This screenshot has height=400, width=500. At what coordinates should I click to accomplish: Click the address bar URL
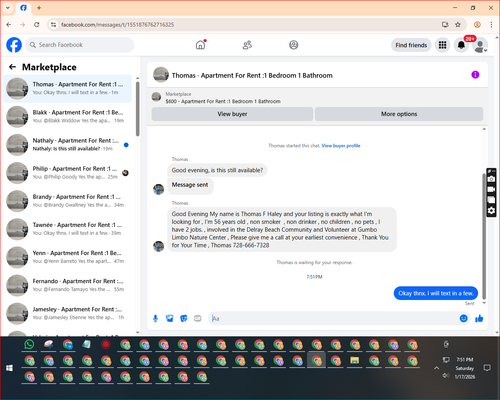pyautogui.click(x=117, y=25)
